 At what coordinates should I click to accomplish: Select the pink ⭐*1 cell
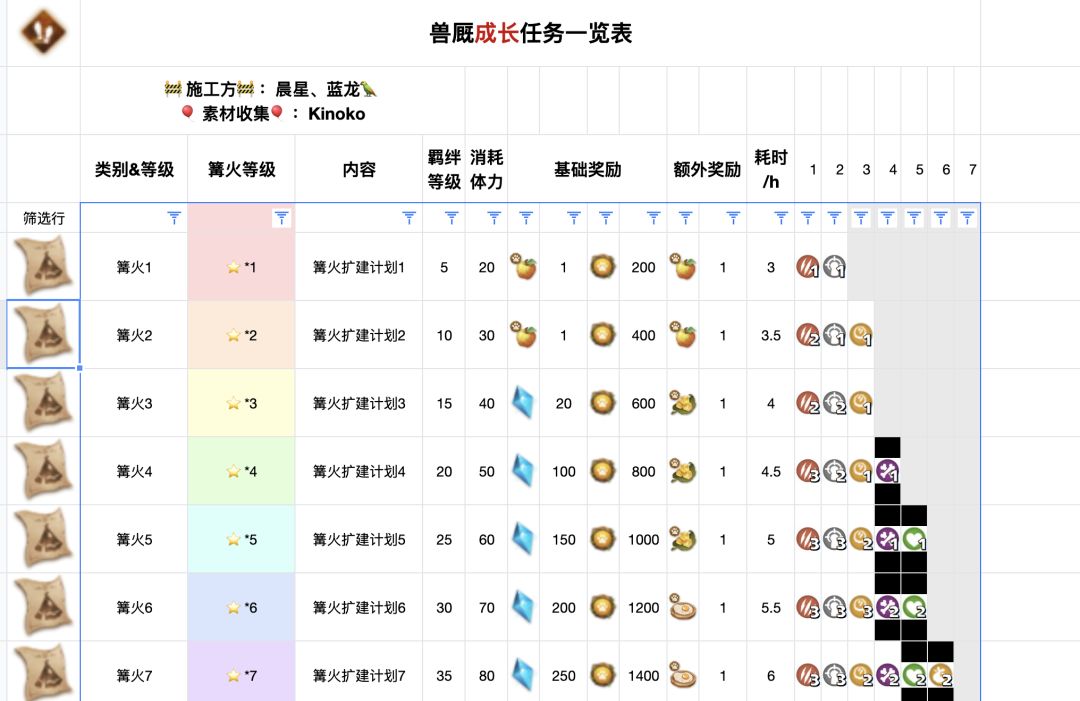[241, 266]
